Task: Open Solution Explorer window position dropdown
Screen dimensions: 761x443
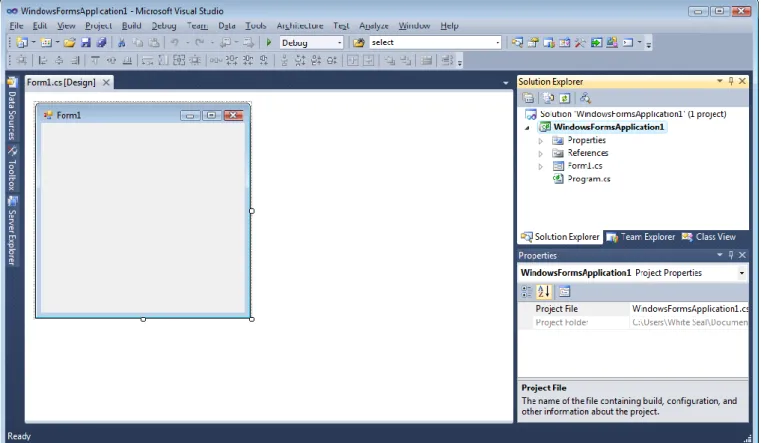Action: (720, 81)
